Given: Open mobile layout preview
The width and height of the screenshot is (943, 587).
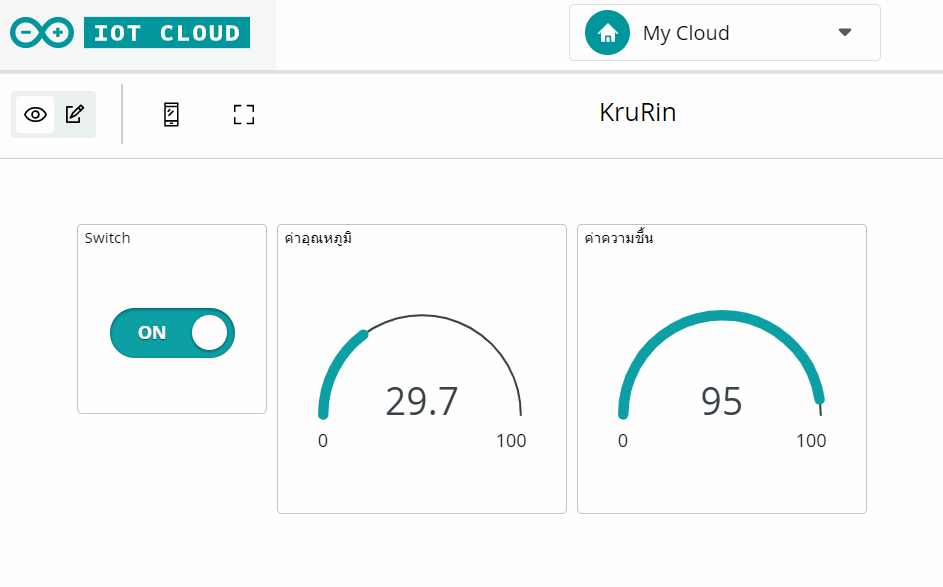Looking at the screenshot, I should click(171, 114).
